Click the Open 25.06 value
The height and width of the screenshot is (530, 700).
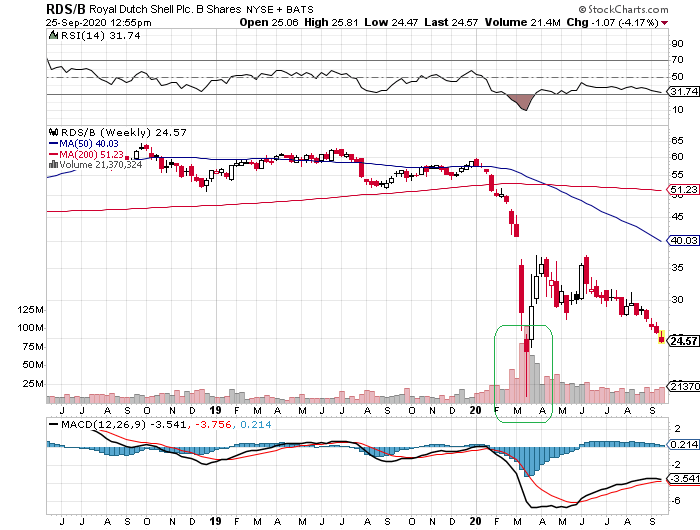(x=269, y=22)
